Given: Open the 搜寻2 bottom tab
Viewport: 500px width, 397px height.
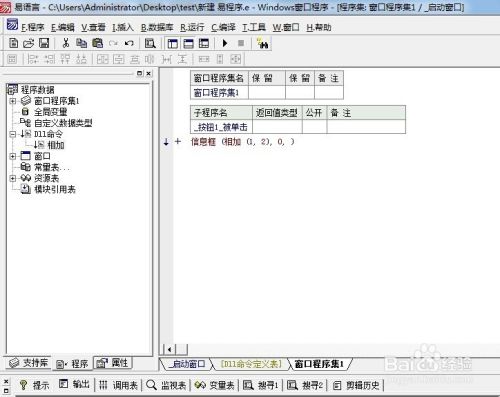Looking at the screenshot, I should pos(305,385).
